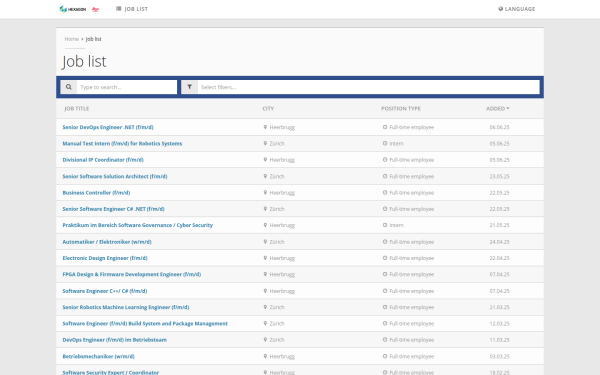
Task: Open FPGA Design & Firmware Development Engineer
Action: (x=132, y=274)
